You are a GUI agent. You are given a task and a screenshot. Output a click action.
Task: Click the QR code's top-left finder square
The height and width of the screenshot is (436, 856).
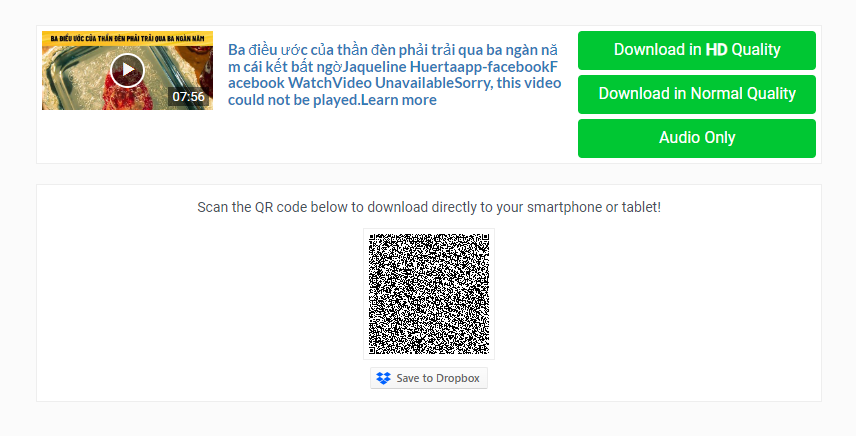[373, 238]
